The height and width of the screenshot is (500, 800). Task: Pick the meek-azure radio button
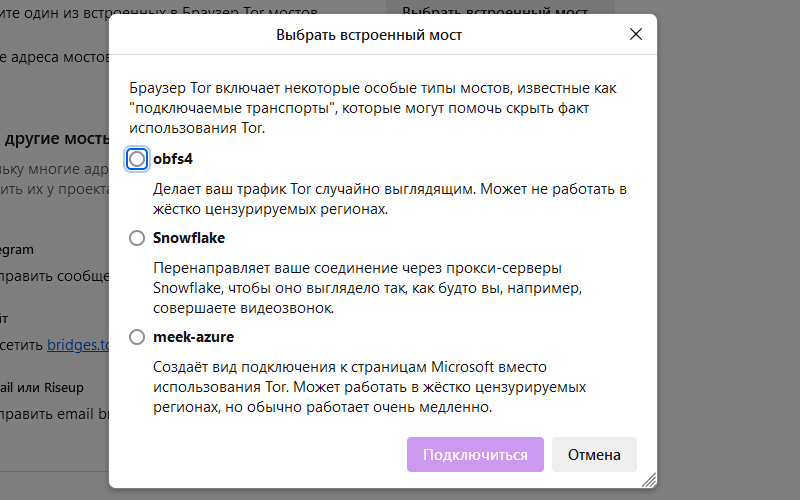click(137, 337)
